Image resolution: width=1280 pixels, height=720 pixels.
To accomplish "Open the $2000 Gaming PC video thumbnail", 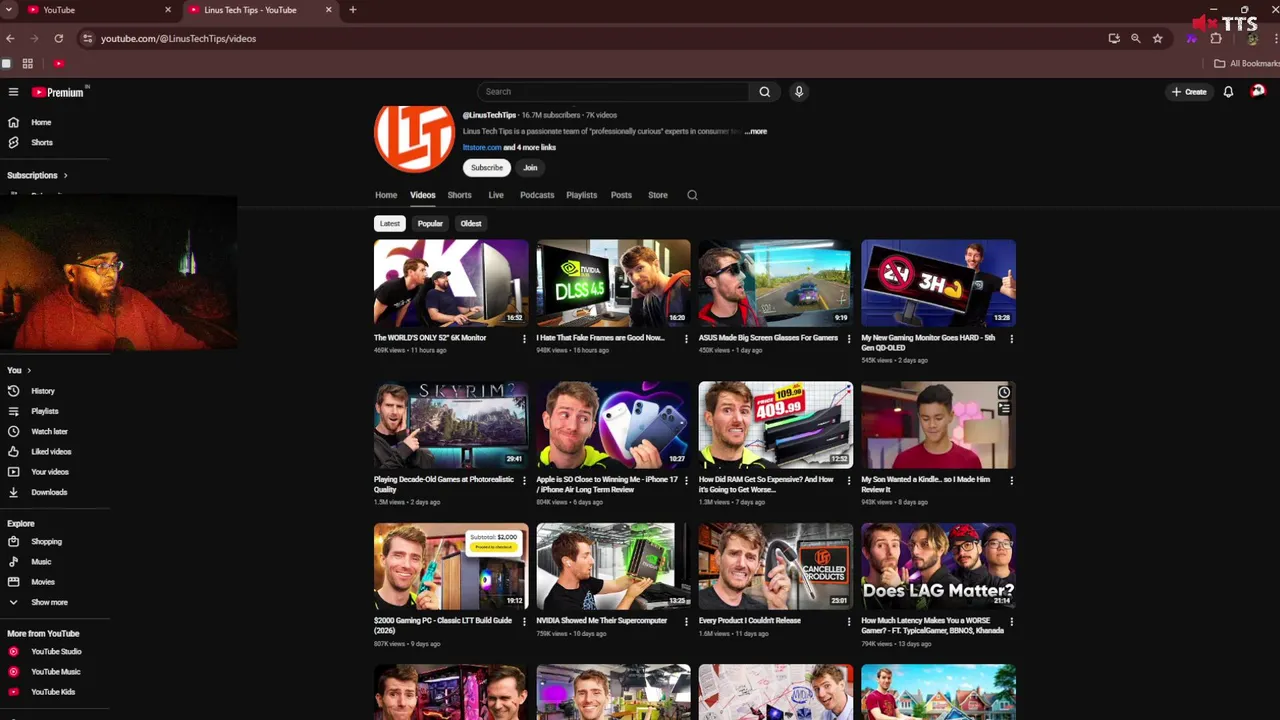I will point(451,567).
